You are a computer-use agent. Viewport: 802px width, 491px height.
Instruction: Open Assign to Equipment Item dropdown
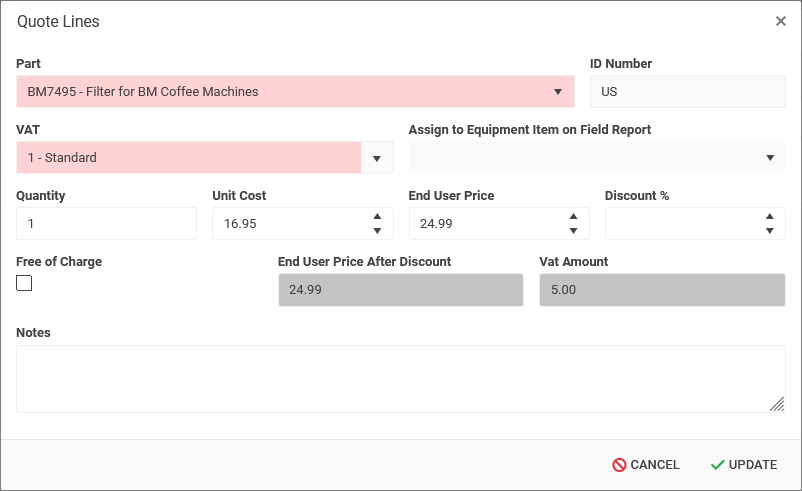[x=769, y=158]
